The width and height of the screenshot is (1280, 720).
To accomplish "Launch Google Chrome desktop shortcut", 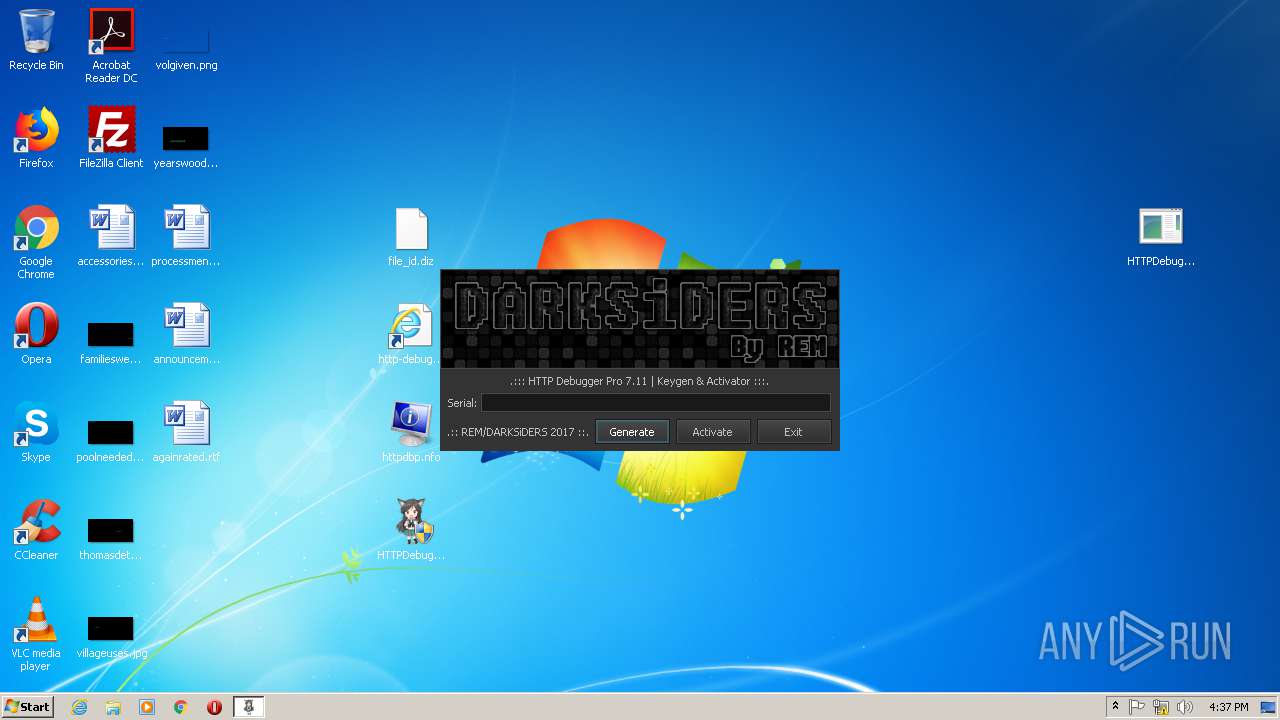I will tap(36, 243).
